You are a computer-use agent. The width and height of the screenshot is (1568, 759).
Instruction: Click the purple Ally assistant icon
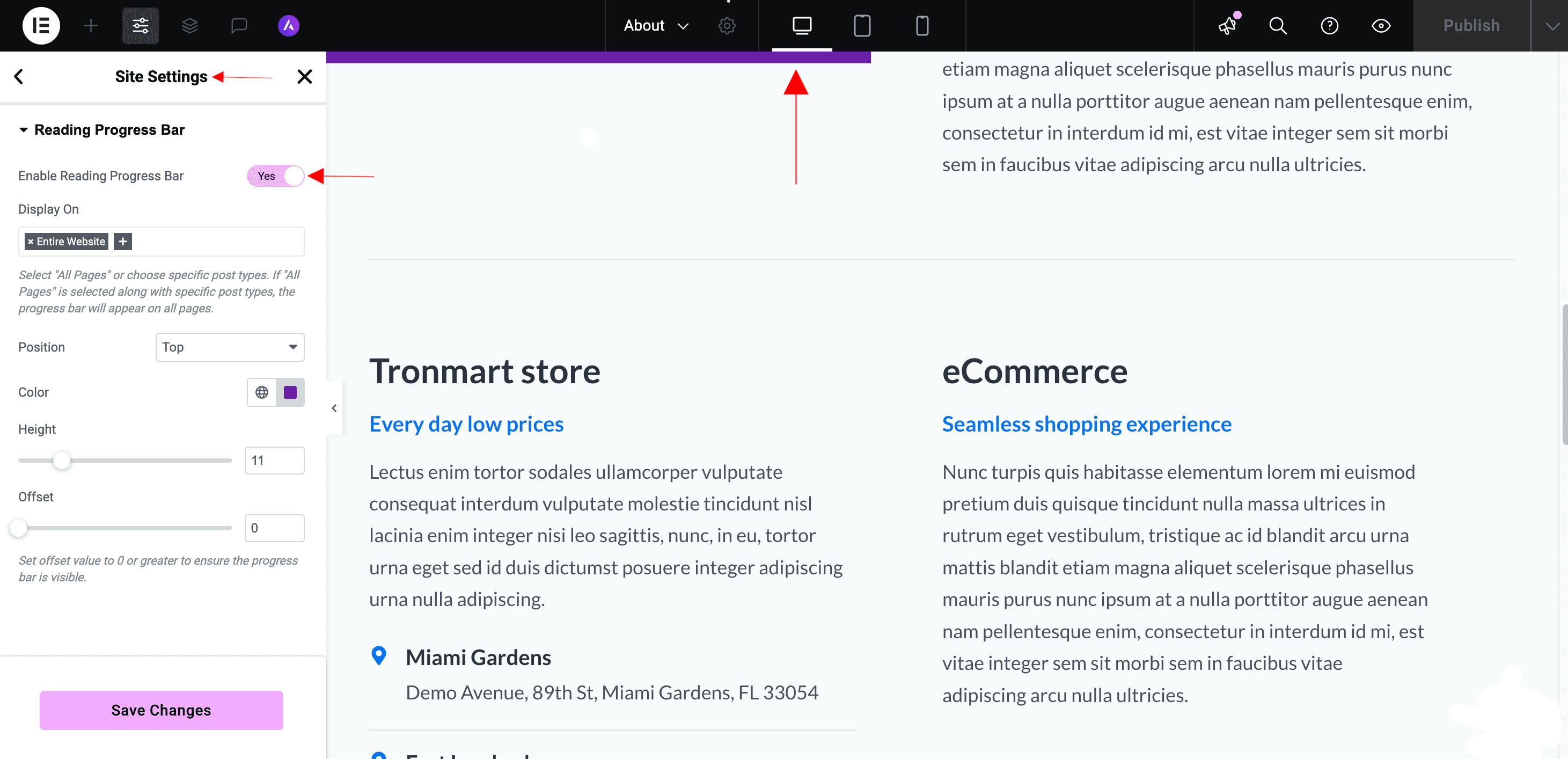coord(289,26)
